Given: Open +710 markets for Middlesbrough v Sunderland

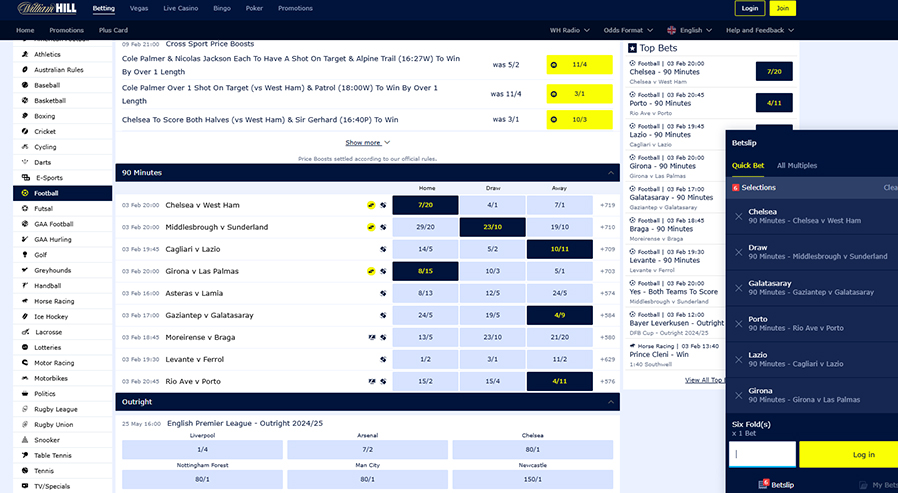Looking at the screenshot, I should point(607,227).
